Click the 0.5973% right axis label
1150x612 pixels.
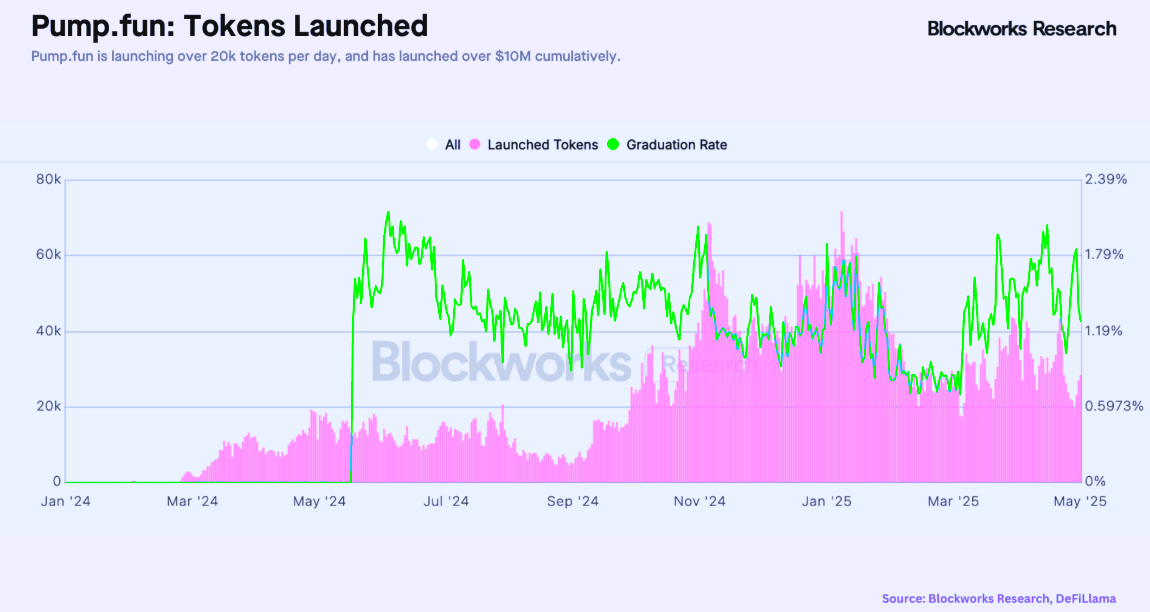point(1114,406)
